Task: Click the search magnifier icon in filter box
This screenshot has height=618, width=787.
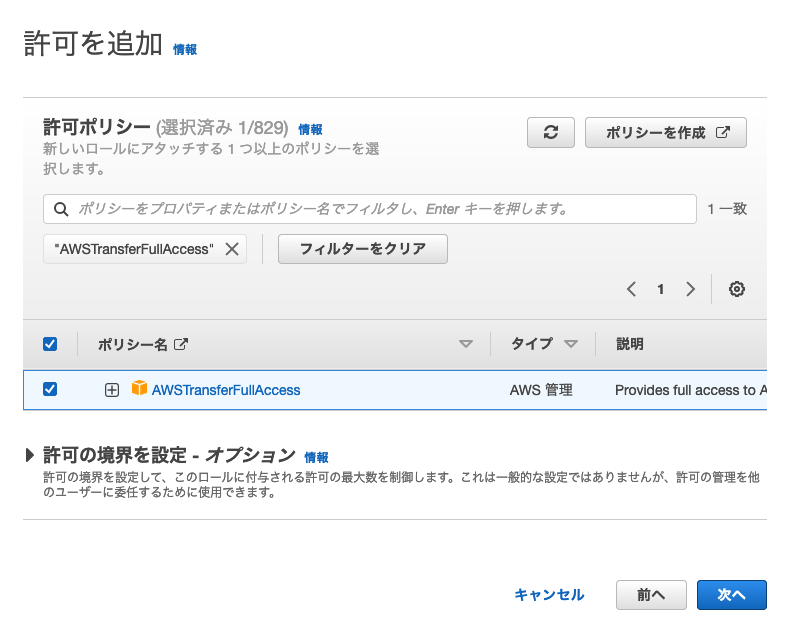Action: pos(61,209)
